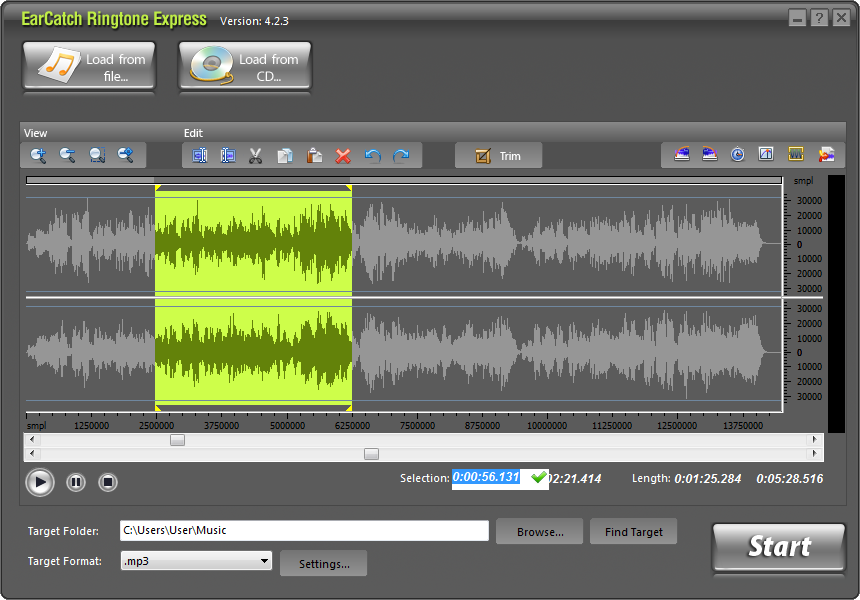The height and width of the screenshot is (600, 860).
Task: Click the amplify curve effect icon
Action: [x=766, y=154]
